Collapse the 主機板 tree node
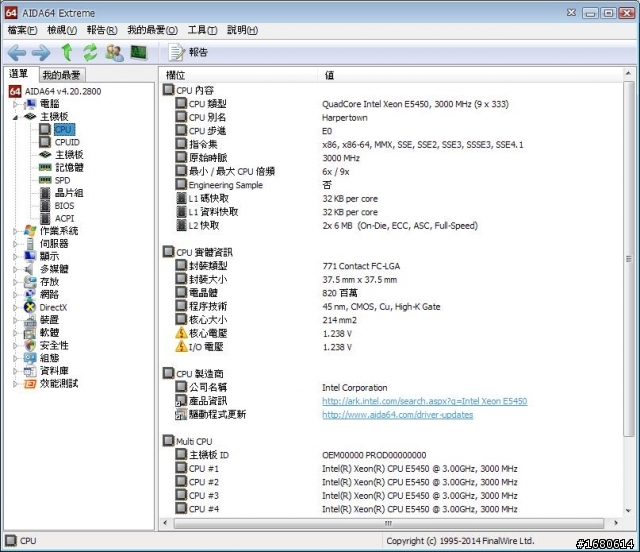 point(15,117)
